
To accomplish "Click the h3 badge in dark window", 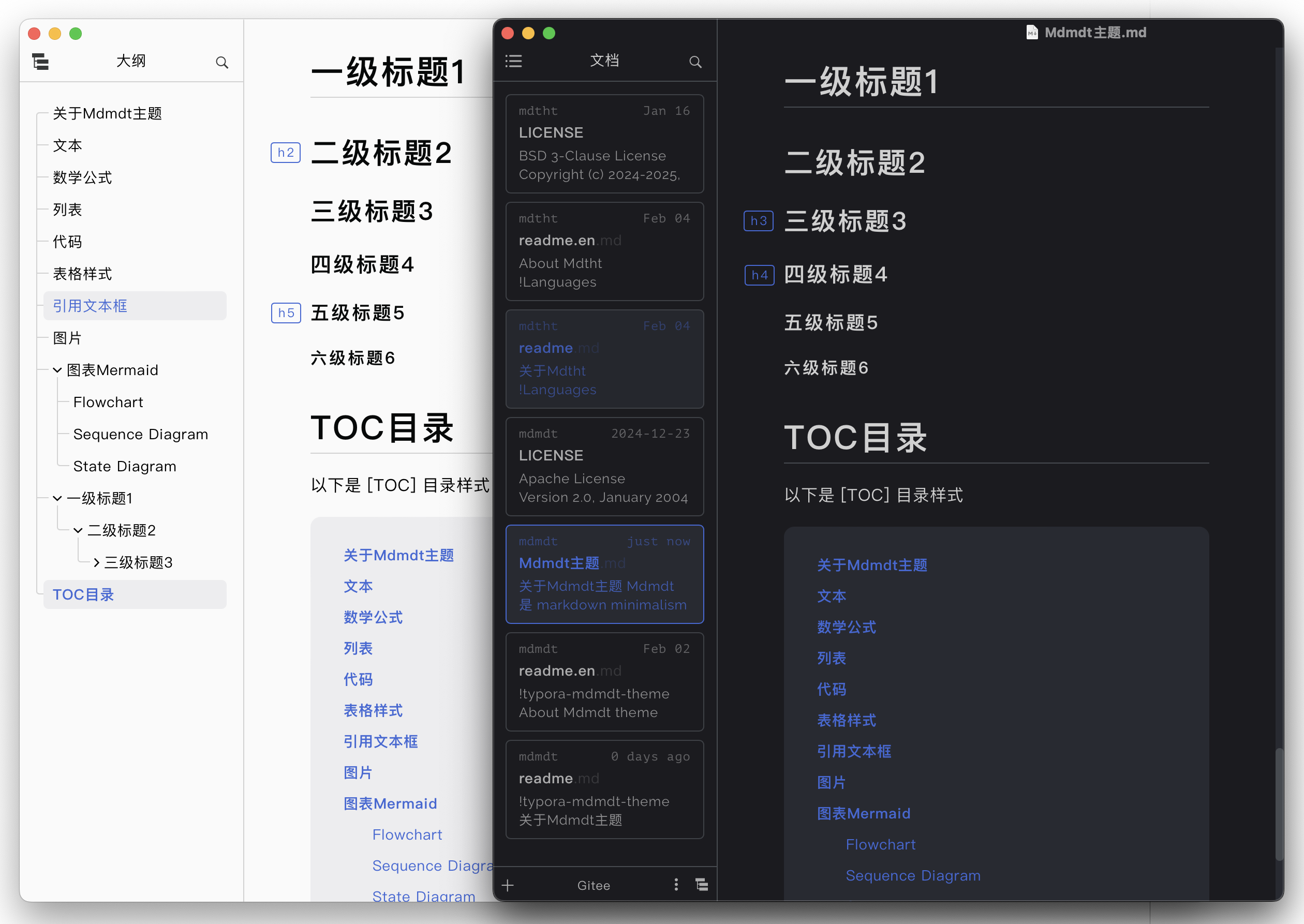I will pyautogui.click(x=759, y=221).
